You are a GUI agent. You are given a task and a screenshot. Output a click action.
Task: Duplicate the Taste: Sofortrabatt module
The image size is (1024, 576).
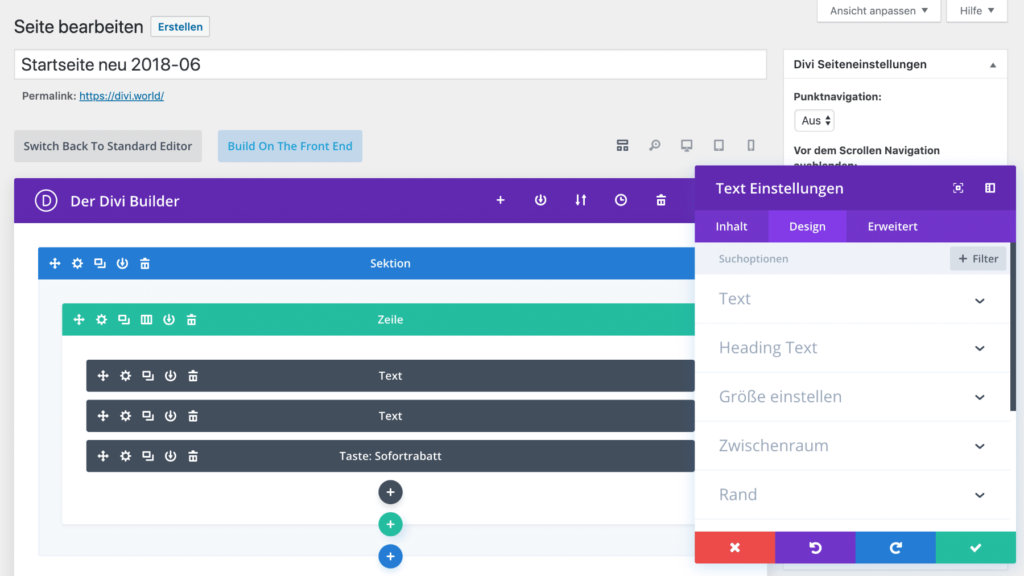(x=148, y=456)
